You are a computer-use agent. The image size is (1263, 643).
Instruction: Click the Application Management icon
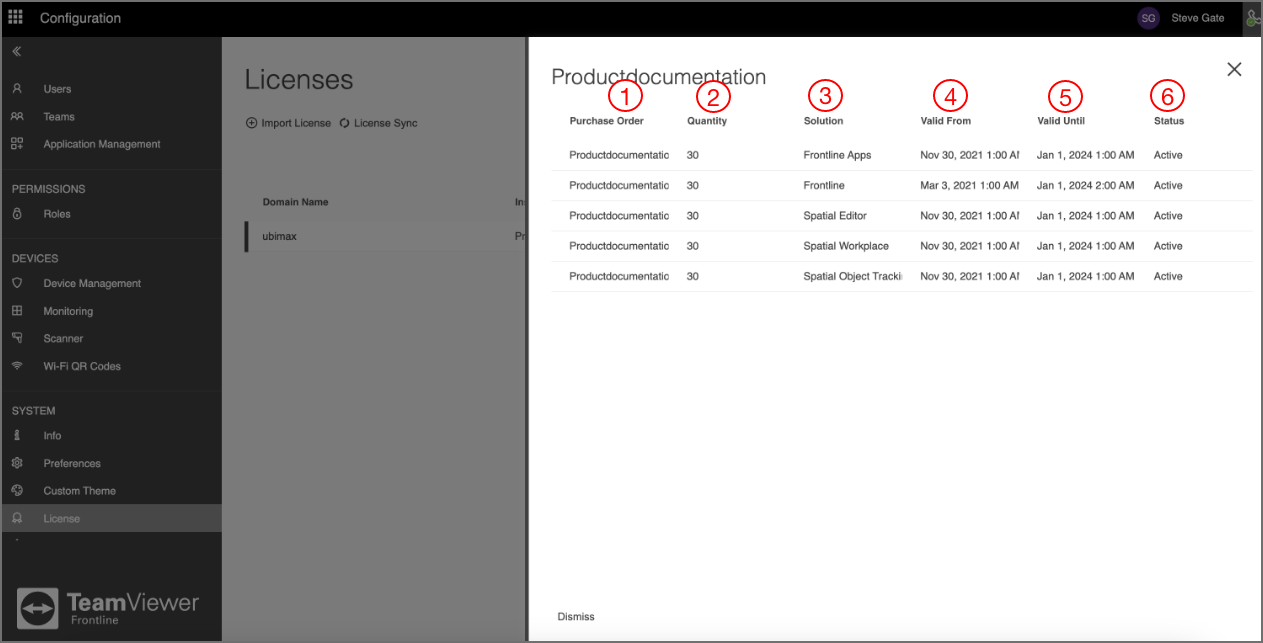coord(17,144)
